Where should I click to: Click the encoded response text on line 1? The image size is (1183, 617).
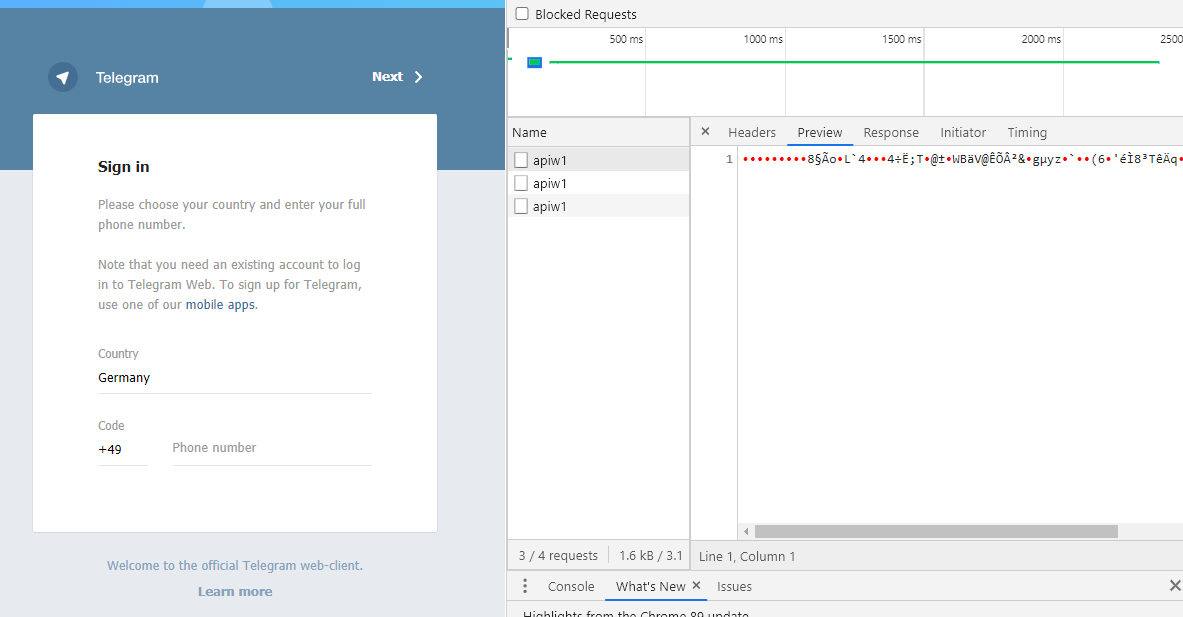962,159
